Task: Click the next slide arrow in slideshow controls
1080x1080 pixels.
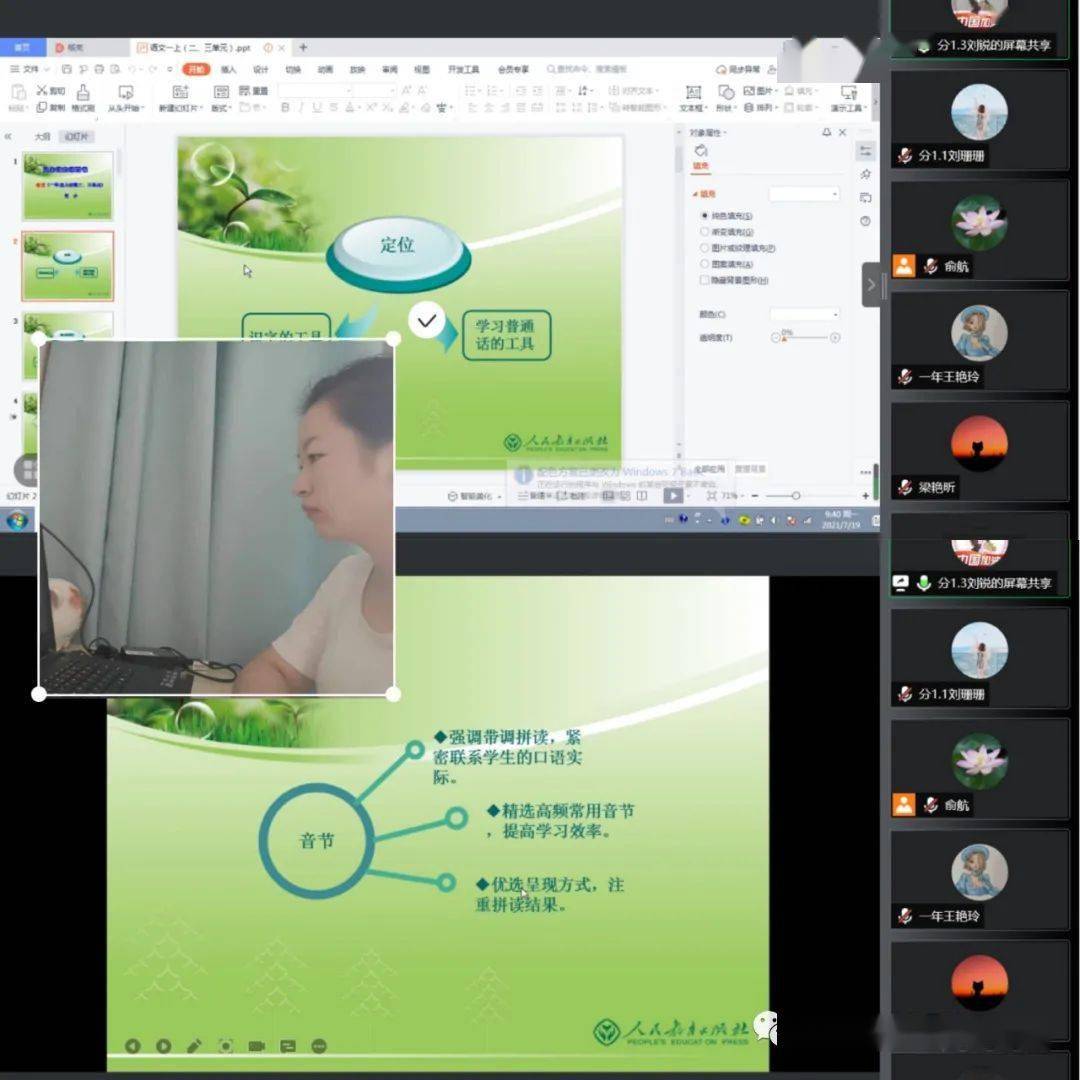Action: click(x=163, y=1046)
